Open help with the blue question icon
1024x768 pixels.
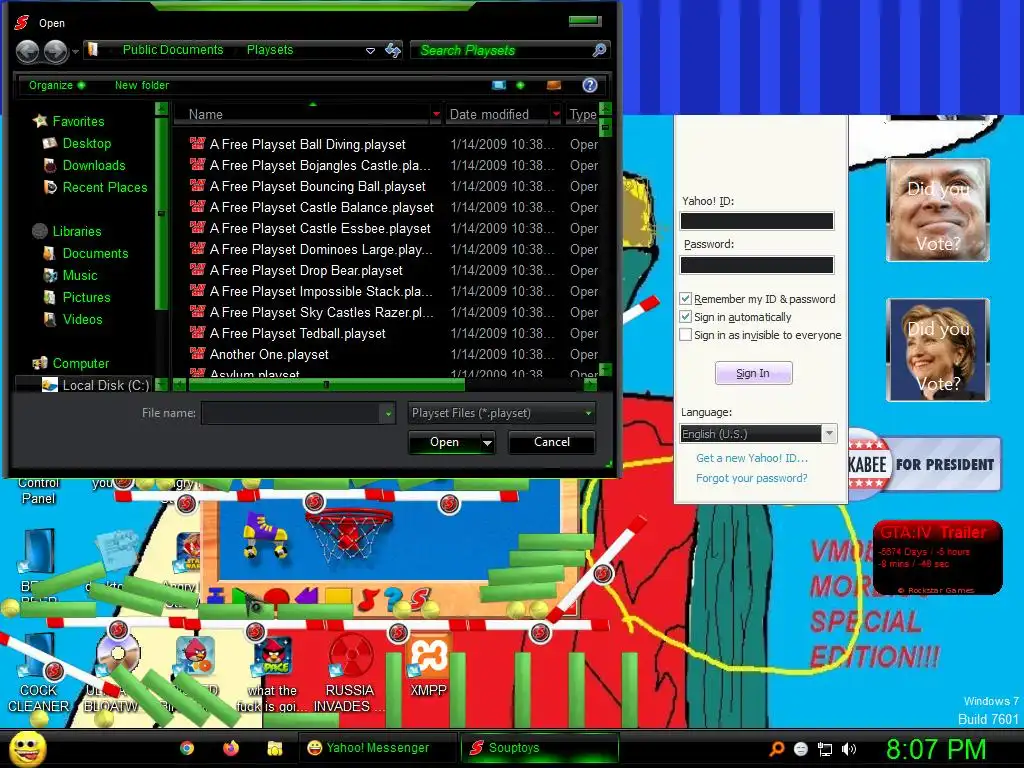point(590,85)
